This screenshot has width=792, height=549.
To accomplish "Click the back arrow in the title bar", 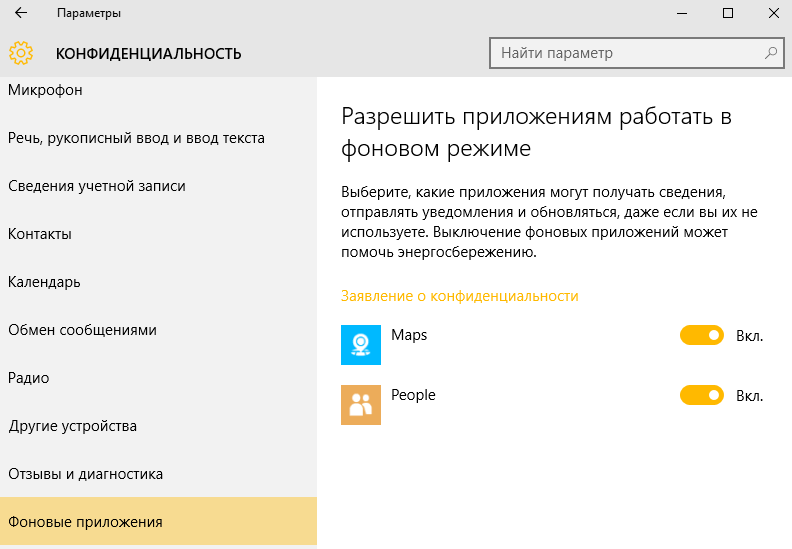I will pyautogui.click(x=21, y=13).
